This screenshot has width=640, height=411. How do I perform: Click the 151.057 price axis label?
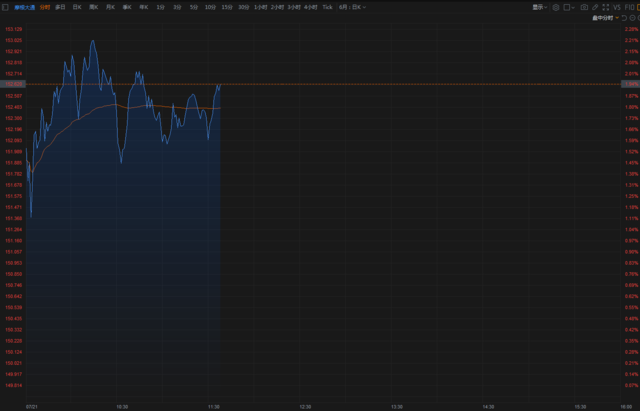13,252
